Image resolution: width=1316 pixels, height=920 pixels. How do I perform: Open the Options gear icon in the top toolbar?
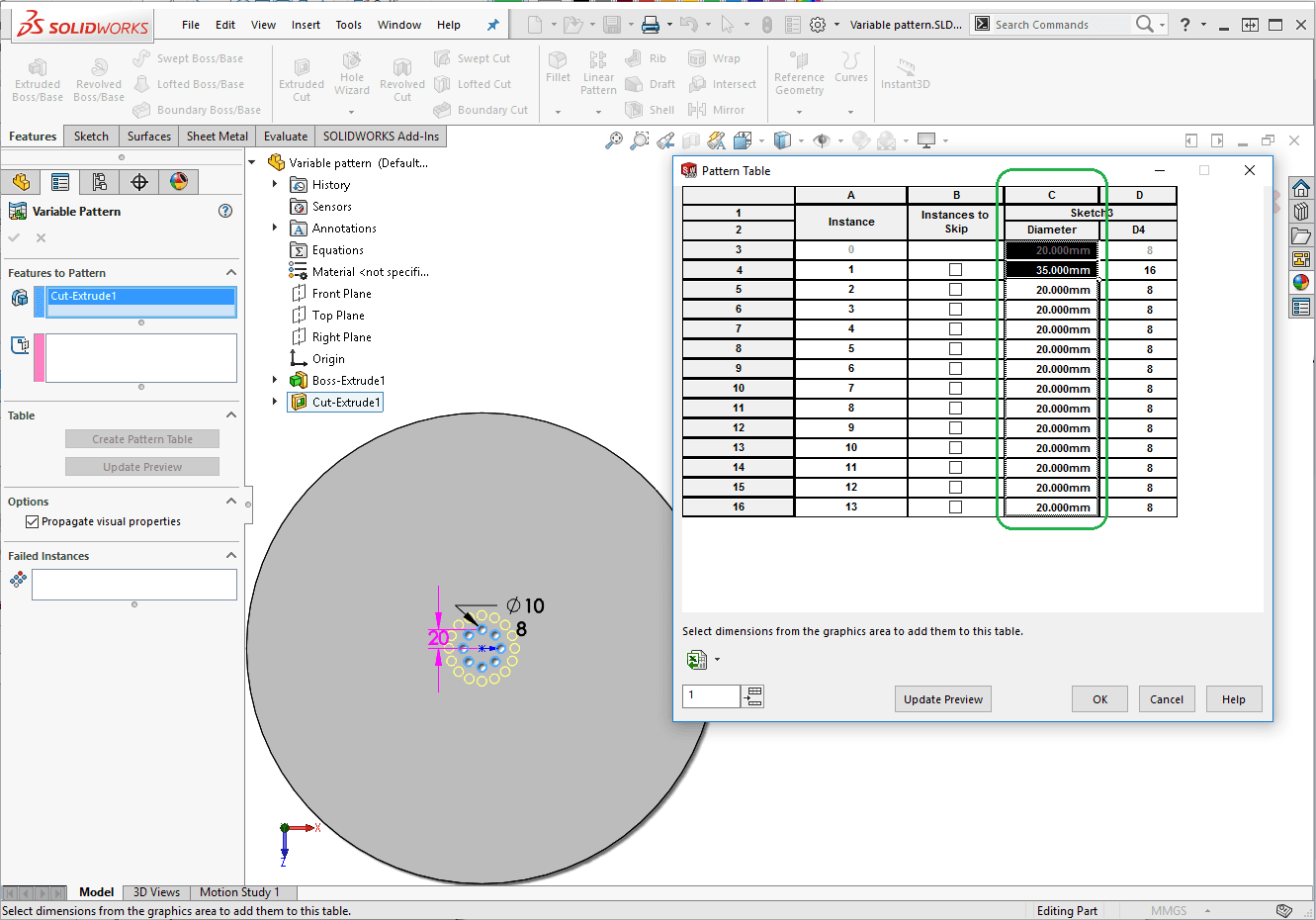point(818,25)
